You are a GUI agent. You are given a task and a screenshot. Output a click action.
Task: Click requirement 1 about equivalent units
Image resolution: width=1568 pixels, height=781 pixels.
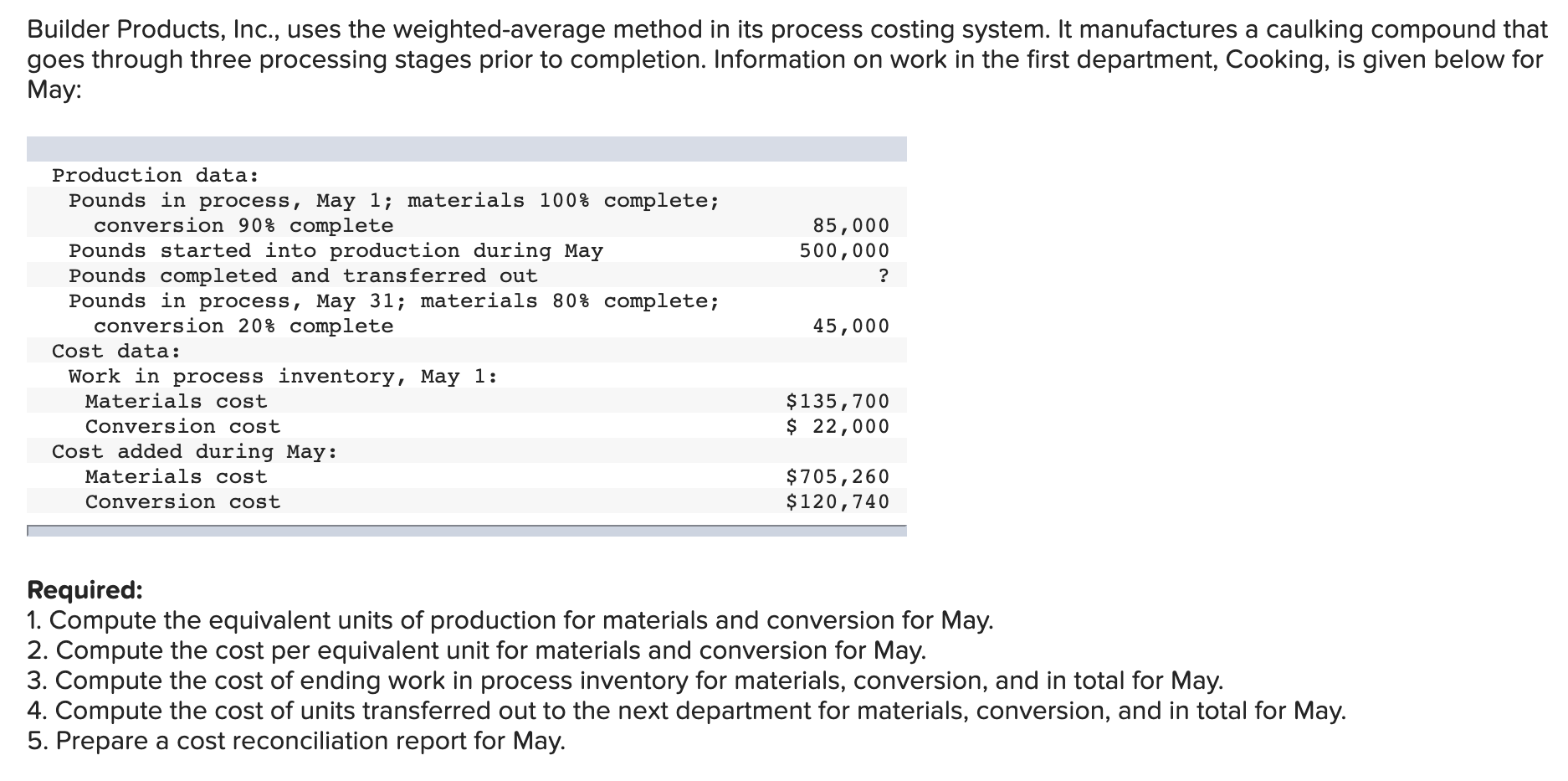click(510, 620)
